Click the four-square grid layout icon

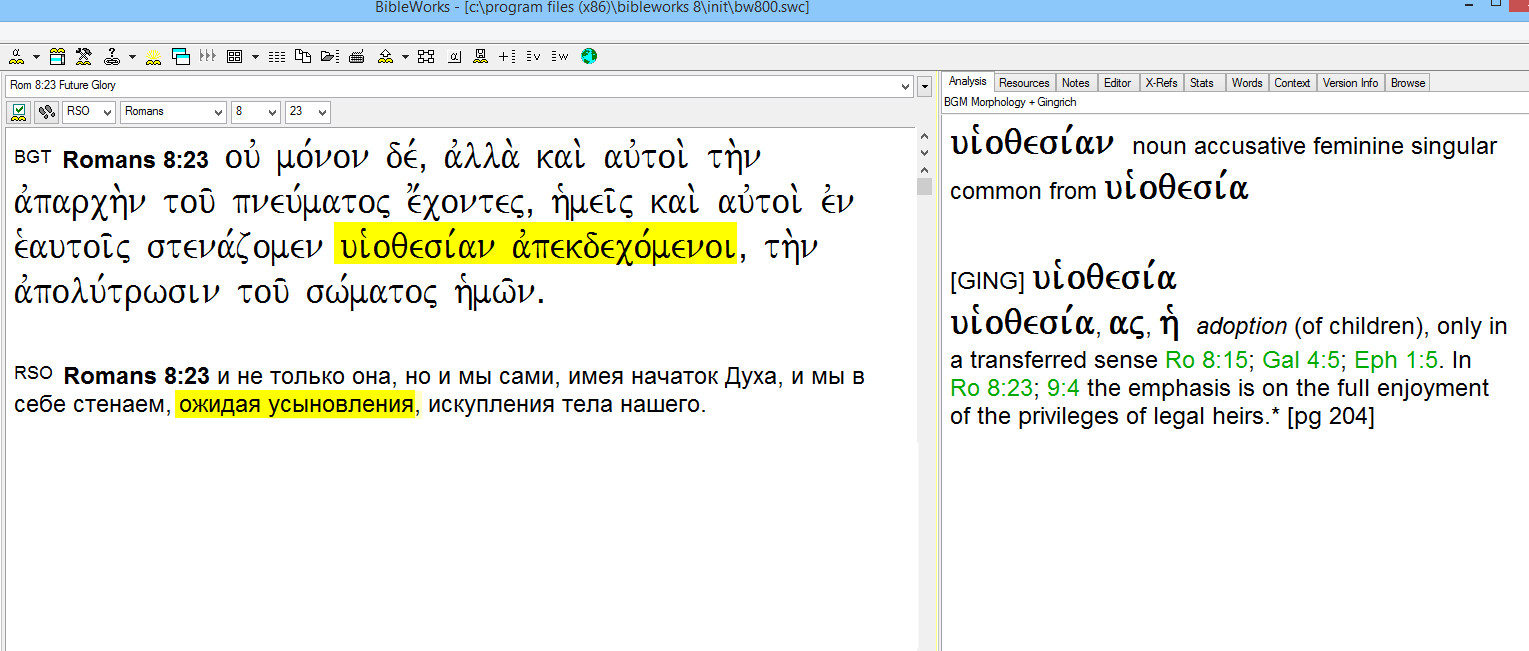[x=235, y=56]
